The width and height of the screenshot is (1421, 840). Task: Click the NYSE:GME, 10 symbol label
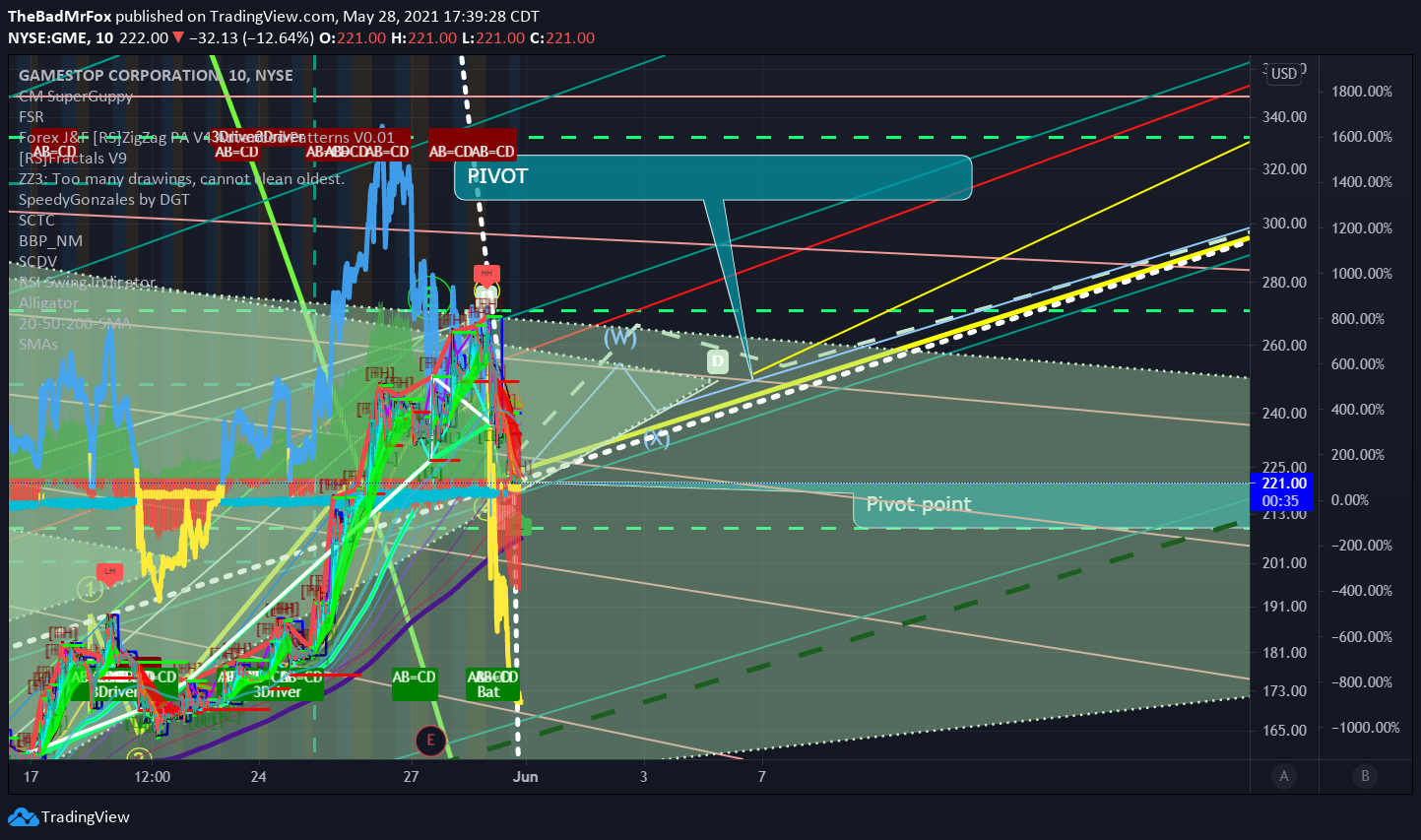coord(60,37)
